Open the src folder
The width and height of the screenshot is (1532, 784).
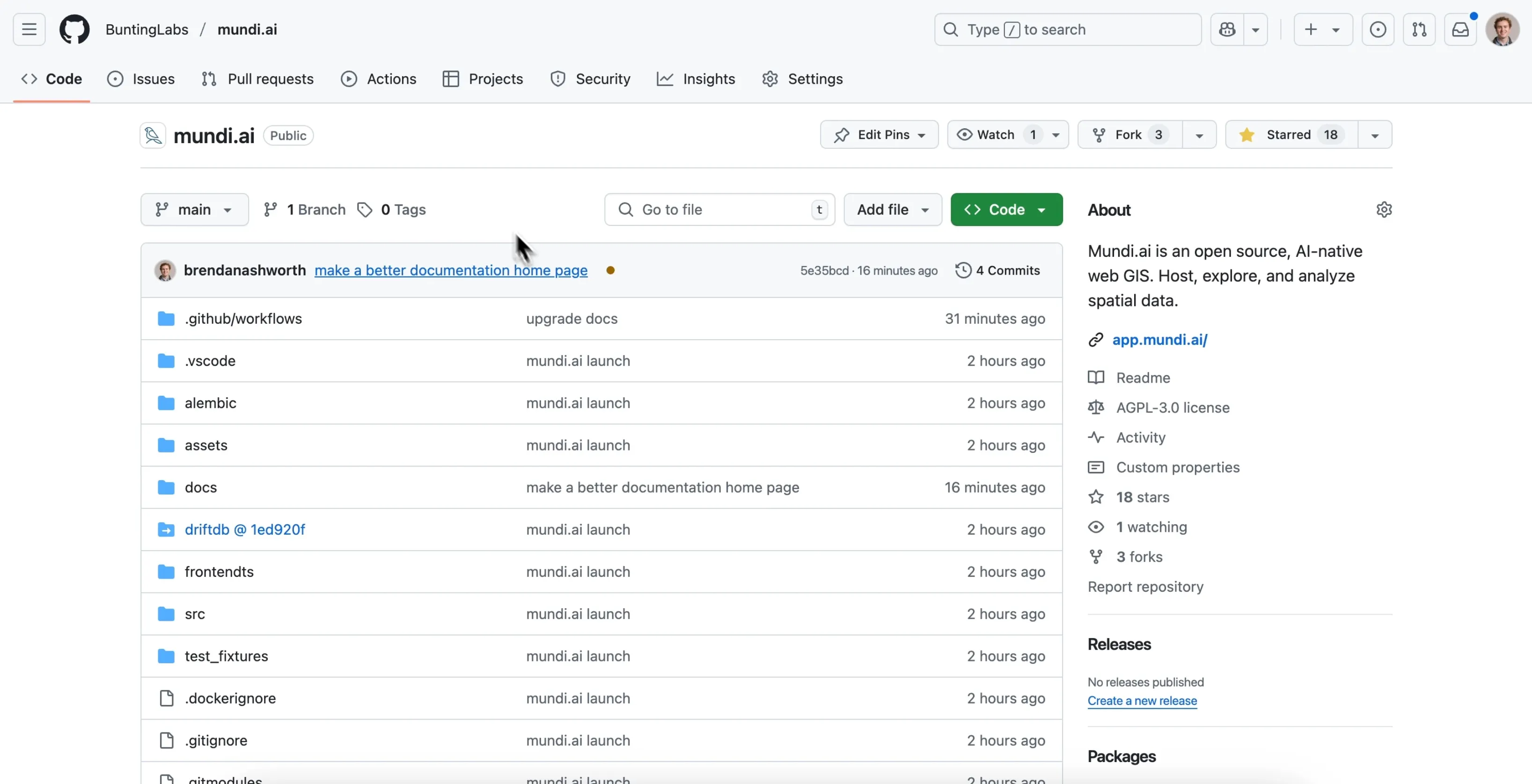point(194,614)
